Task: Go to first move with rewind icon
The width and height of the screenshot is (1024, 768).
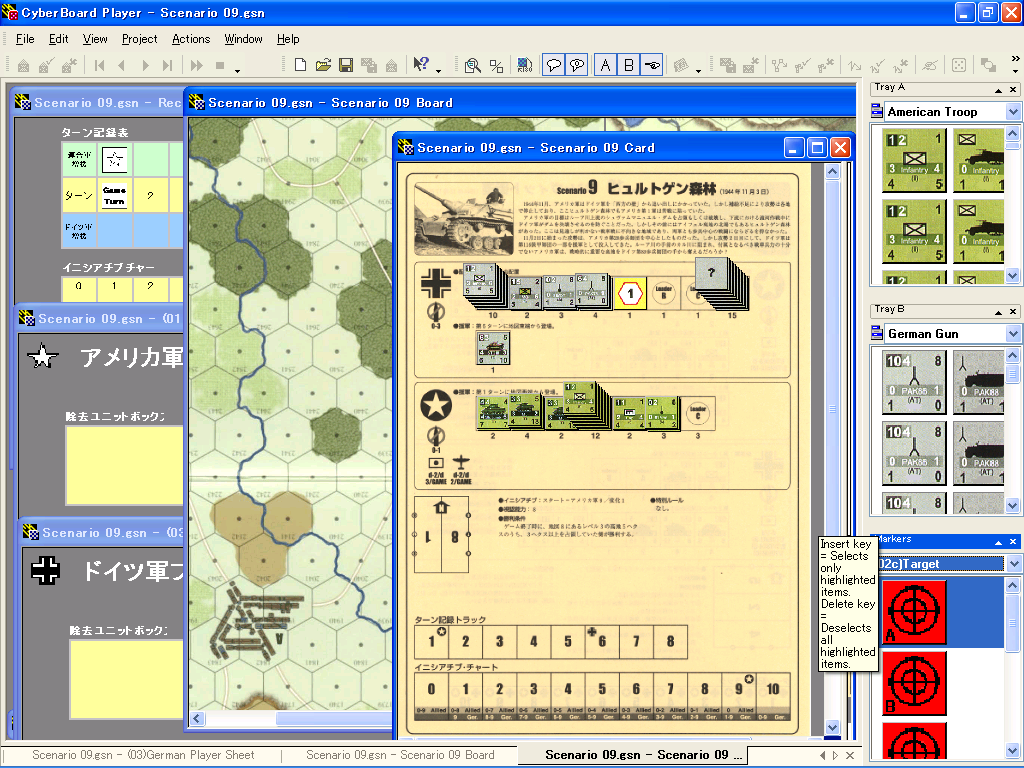Action: pos(99,65)
